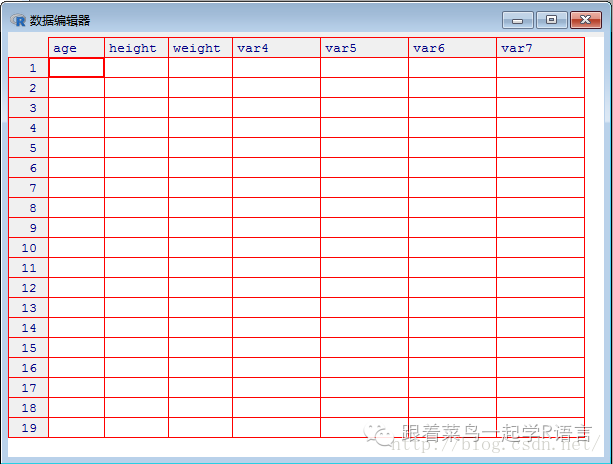Select row header 15
The width and height of the screenshot is (613, 464).
coord(29,348)
